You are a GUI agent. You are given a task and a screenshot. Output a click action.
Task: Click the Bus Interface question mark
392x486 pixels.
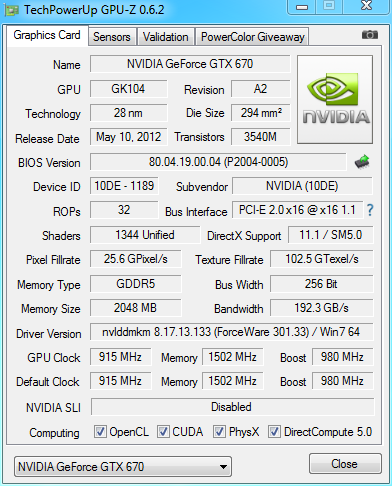point(370,210)
